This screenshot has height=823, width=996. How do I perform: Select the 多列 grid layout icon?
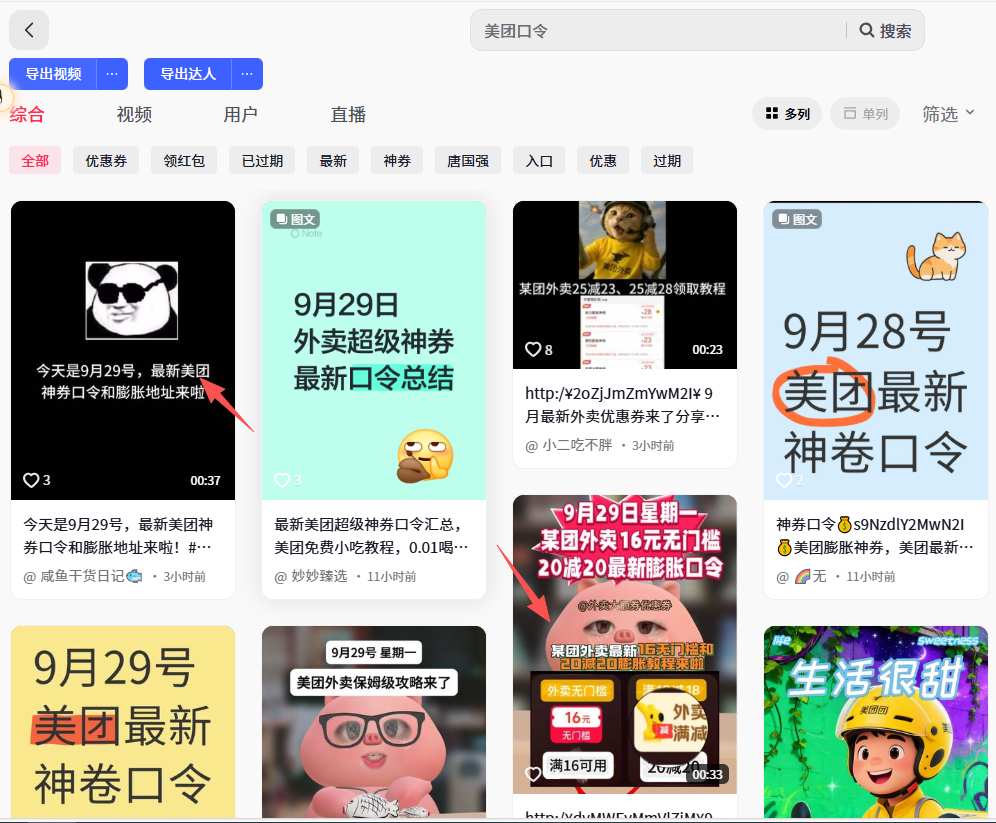pyautogui.click(x=787, y=113)
